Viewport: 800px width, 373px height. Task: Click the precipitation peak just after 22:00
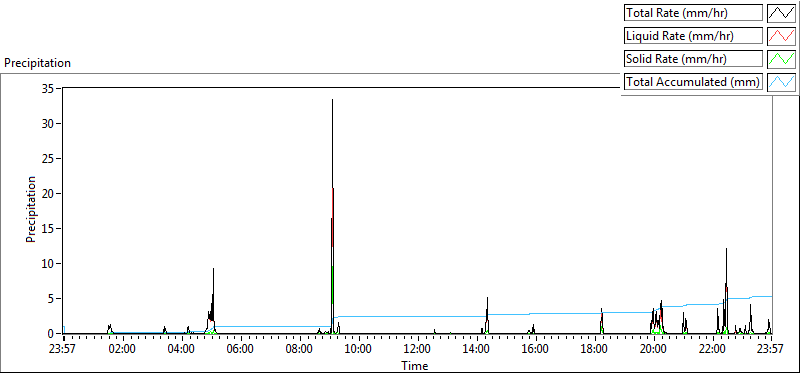coord(726,291)
